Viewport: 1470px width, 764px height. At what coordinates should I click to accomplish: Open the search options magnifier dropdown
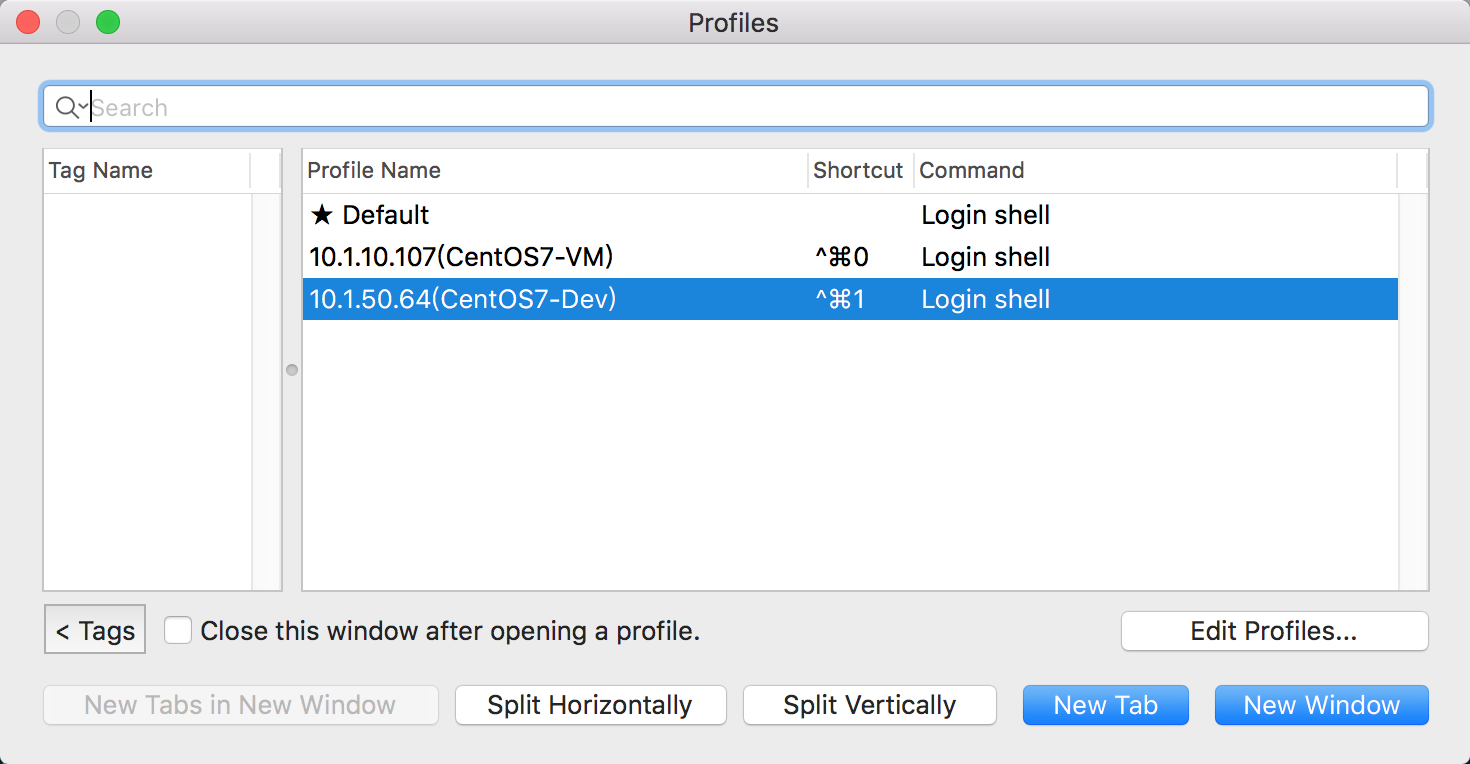pyautogui.click(x=71, y=107)
